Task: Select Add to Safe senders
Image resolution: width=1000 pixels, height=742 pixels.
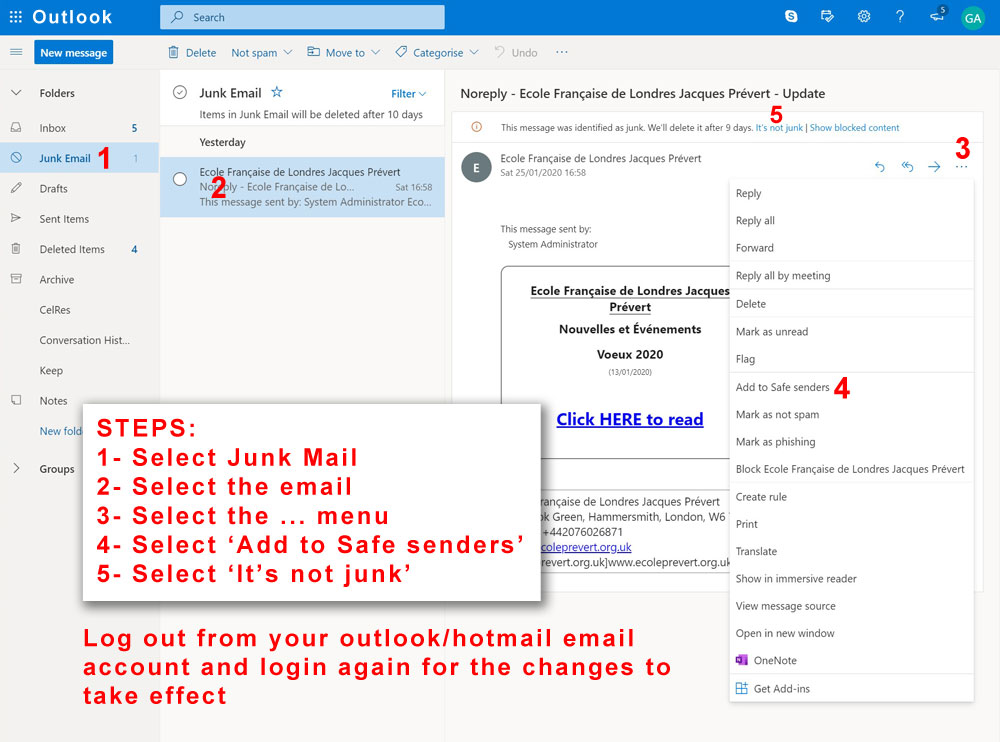Action: [x=851, y=387]
